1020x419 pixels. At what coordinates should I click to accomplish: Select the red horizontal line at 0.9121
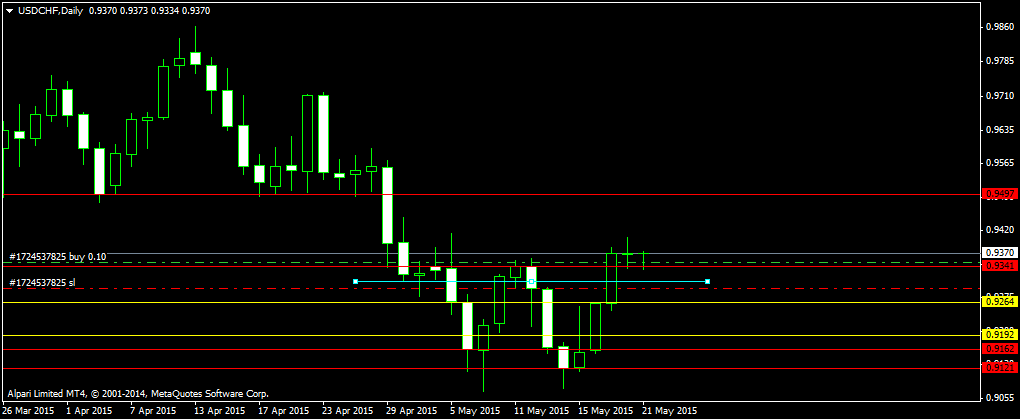(x=491, y=368)
